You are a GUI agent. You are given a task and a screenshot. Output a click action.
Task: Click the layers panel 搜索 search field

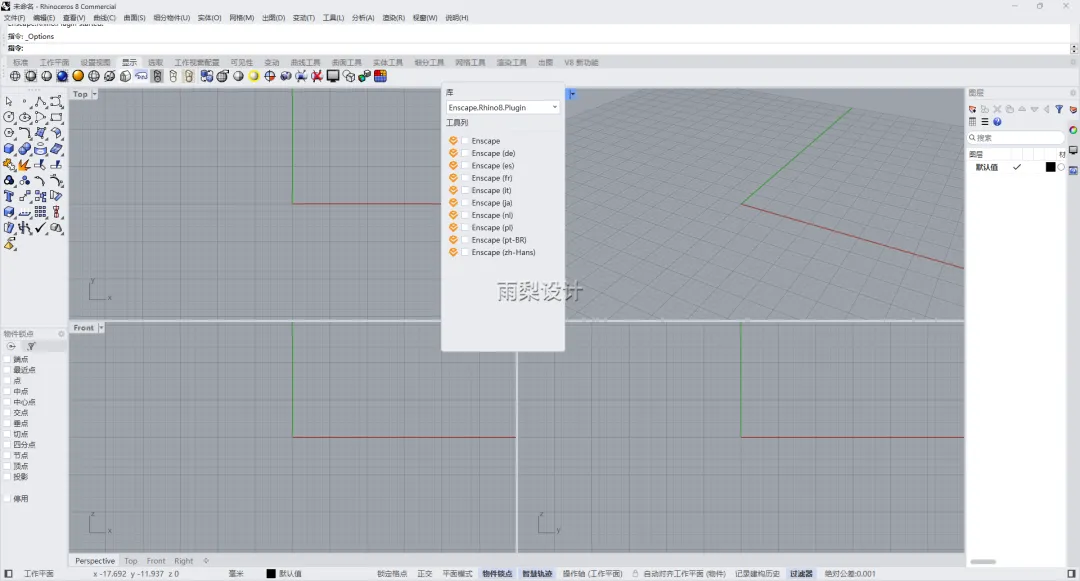(x=1016, y=138)
